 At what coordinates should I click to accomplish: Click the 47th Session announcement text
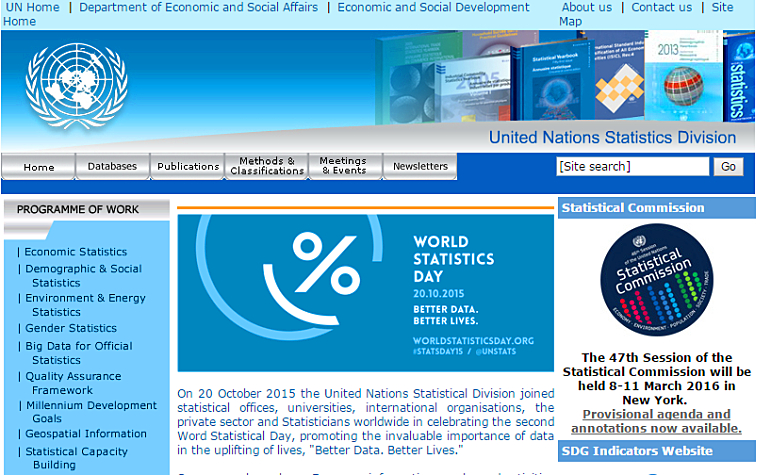(656, 379)
